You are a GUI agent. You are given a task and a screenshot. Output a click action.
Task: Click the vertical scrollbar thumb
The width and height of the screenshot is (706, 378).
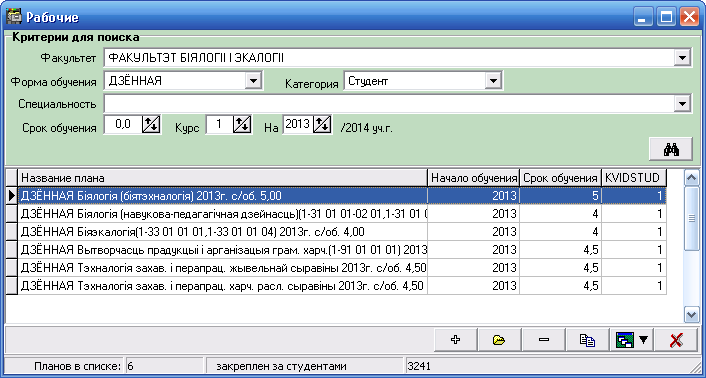[691, 218]
